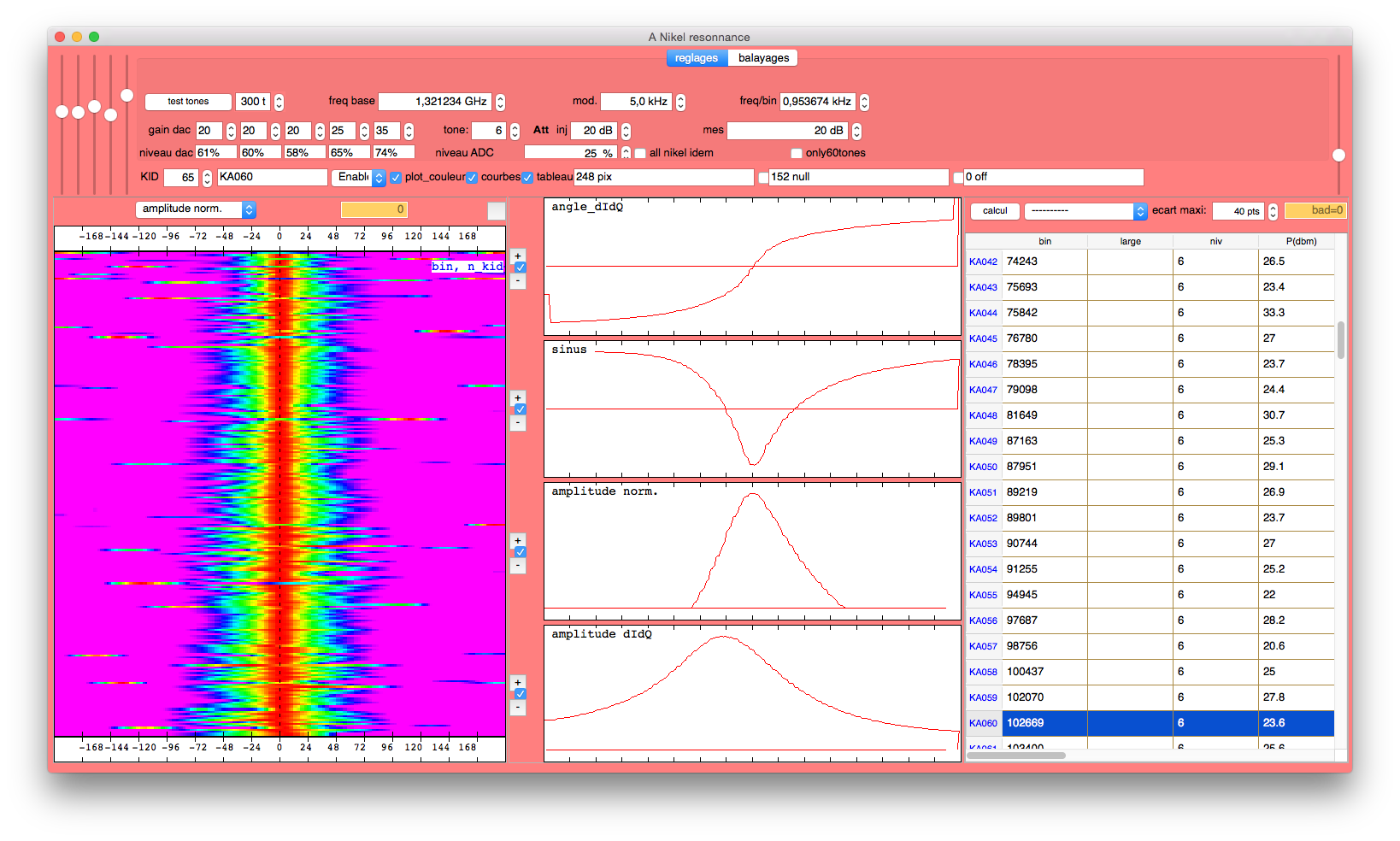Click the test tones button

(188, 102)
